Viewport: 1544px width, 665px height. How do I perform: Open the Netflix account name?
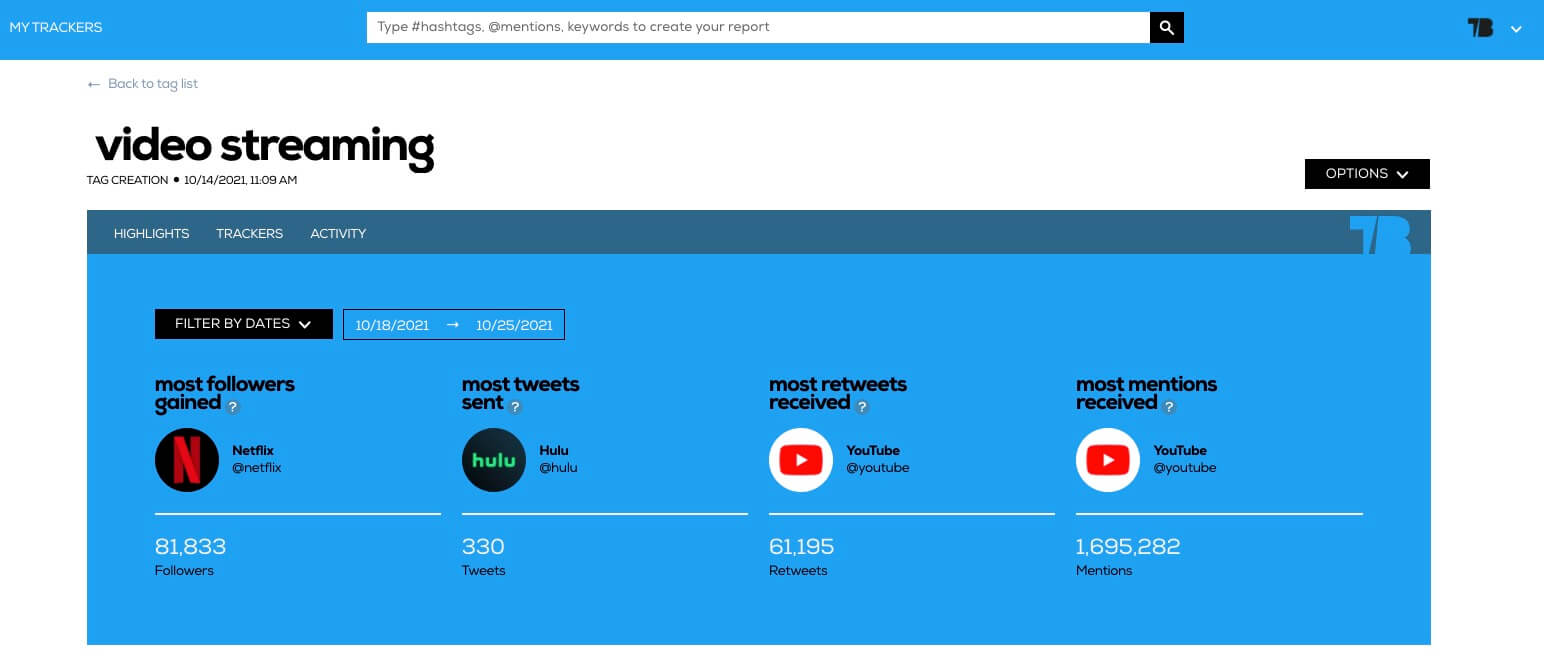[x=253, y=450]
